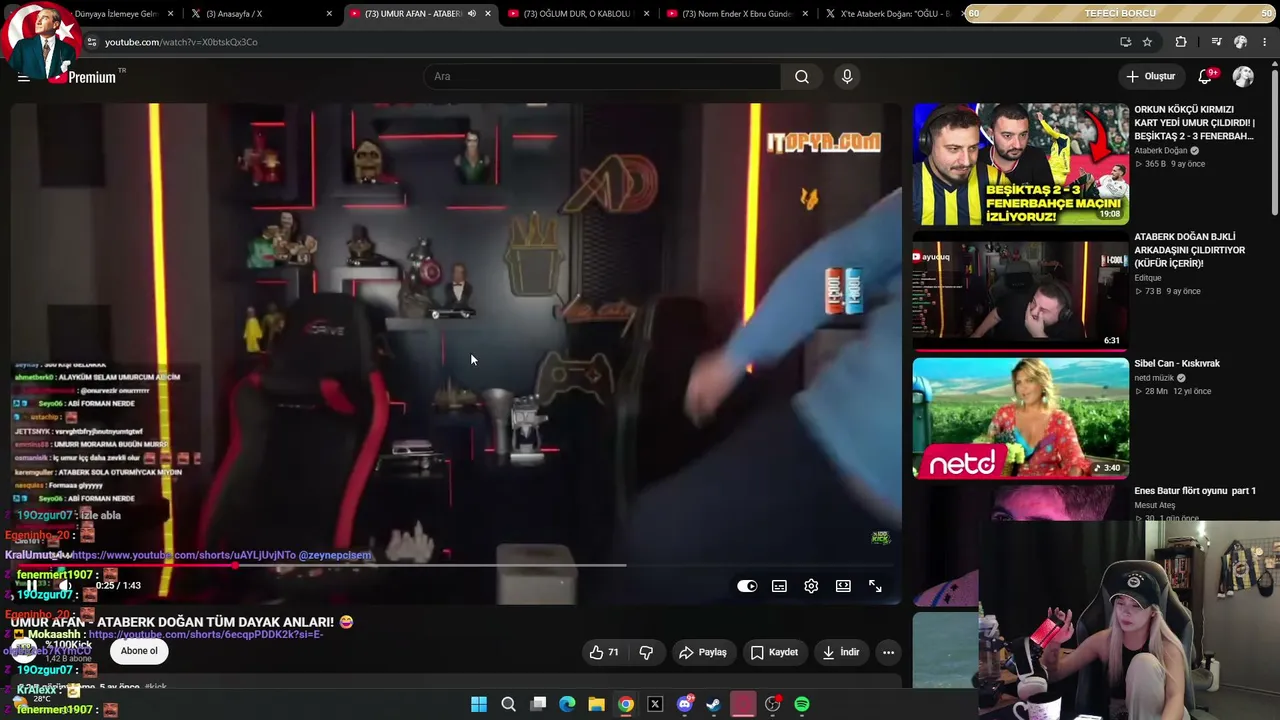This screenshot has height=720, width=1280.
Task: Open Discord from the taskbar
Action: 685,705
